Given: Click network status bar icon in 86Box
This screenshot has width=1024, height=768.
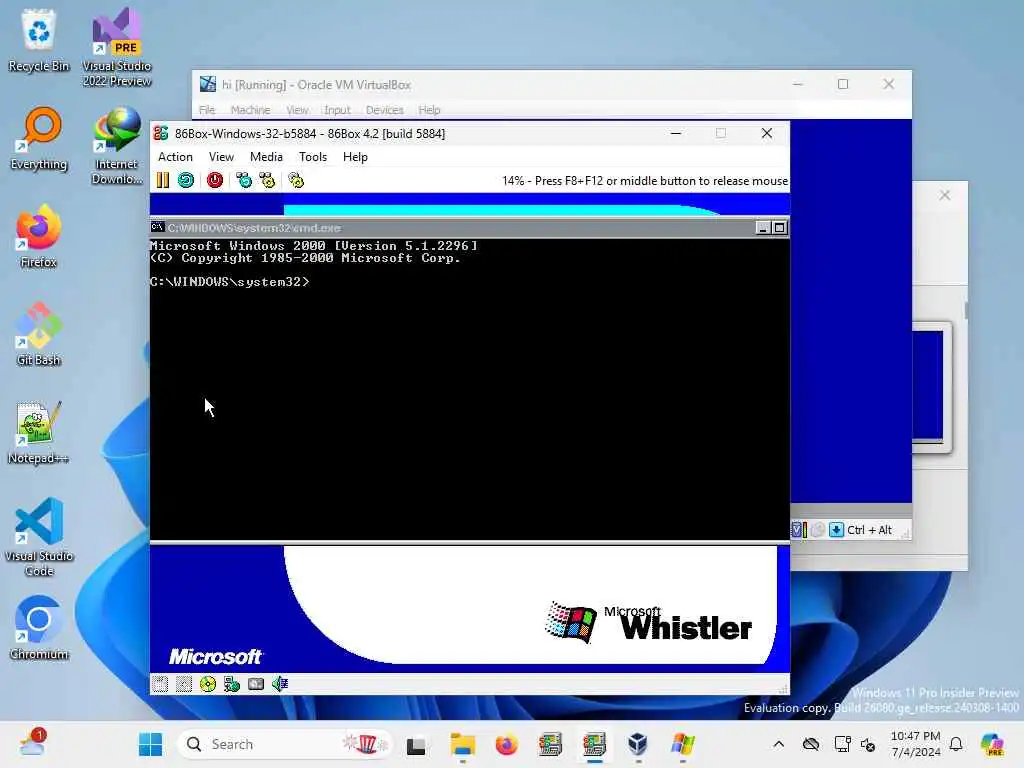Looking at the screenshot, I should [x=232, y=684].
